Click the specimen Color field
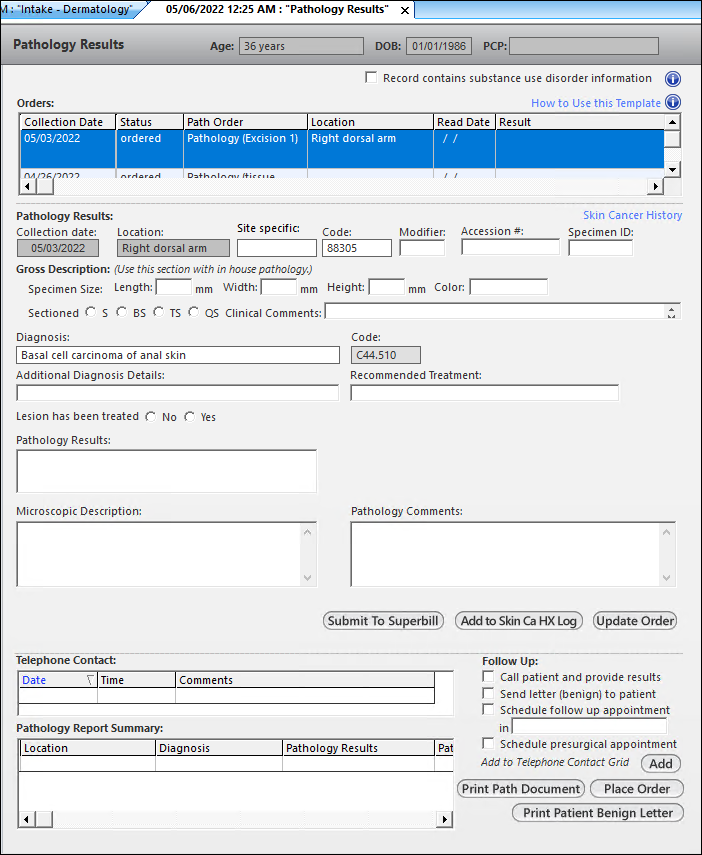The image size is (702, 855). pos(508,287)
